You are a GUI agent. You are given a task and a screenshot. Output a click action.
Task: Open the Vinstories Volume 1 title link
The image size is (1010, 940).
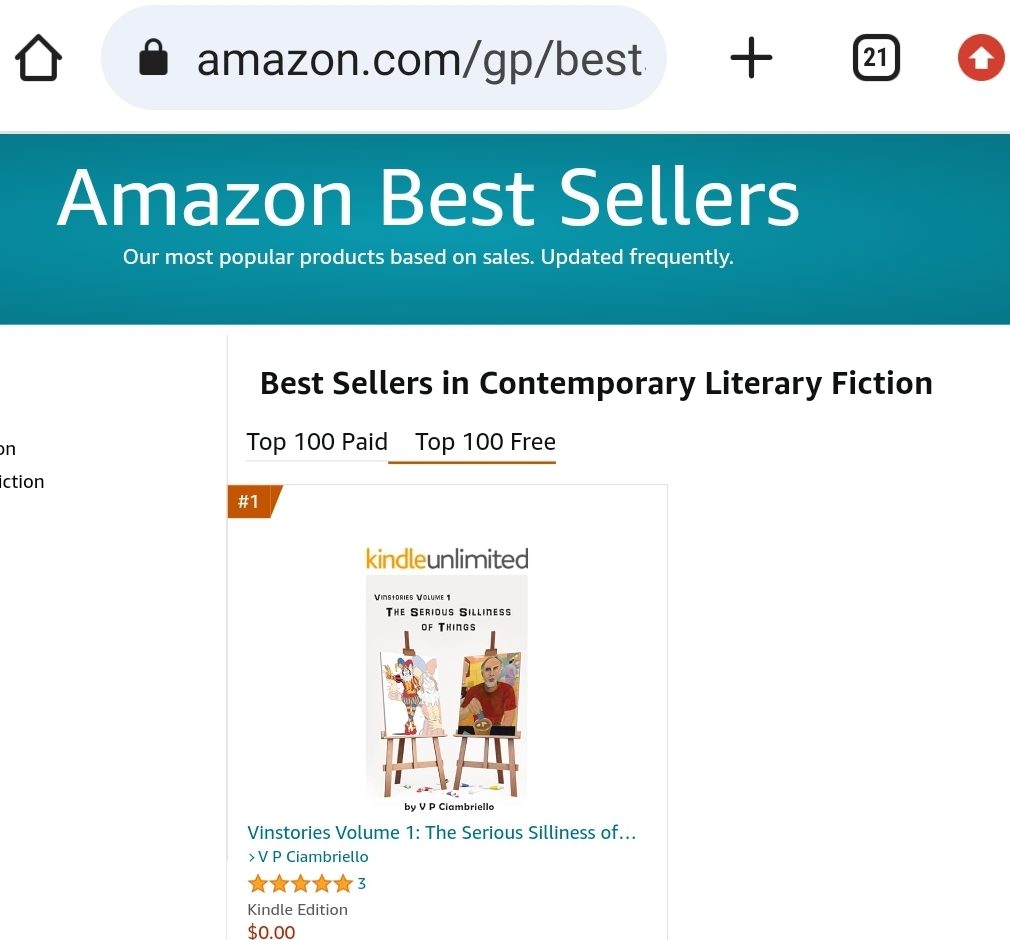tap(441, 832)
